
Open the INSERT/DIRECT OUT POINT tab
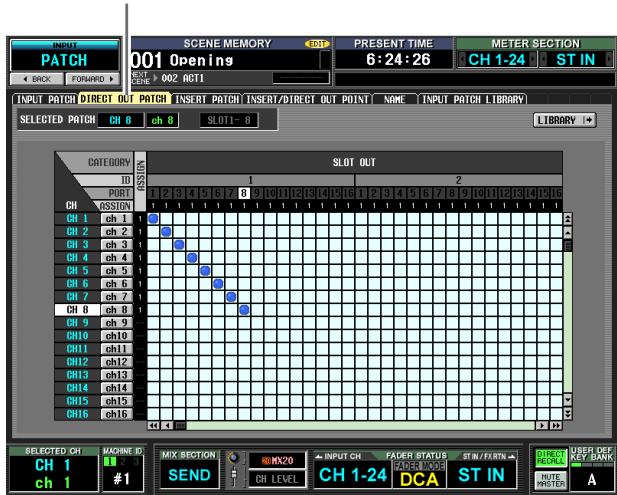tap(307, 99)
